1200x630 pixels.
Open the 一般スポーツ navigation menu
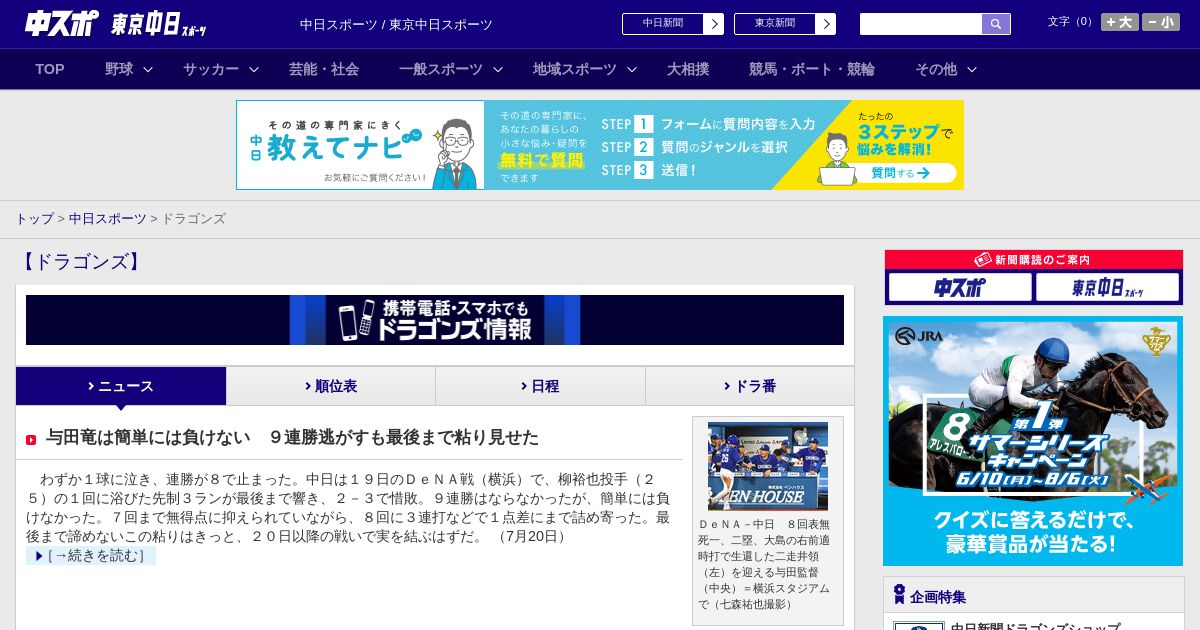tap(441, 69)
